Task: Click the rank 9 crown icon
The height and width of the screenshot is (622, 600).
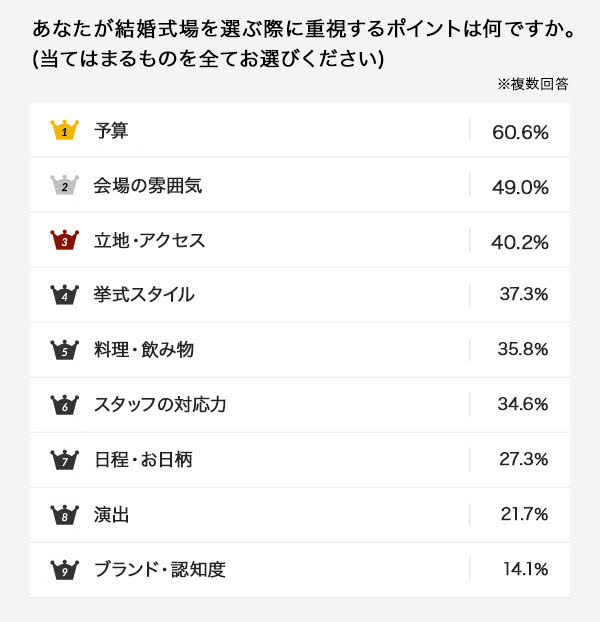Action: coord(64,570)
